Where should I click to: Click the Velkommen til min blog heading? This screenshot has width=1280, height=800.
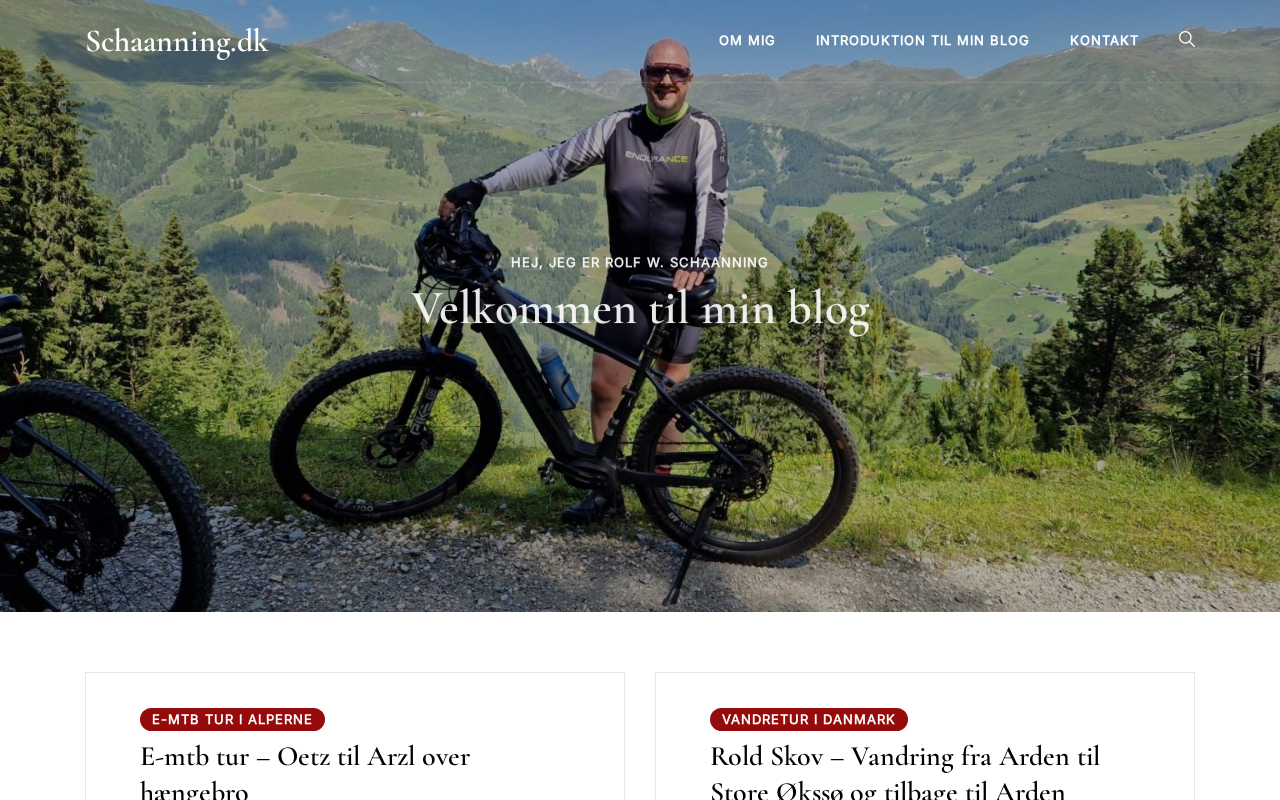point(640,308)
